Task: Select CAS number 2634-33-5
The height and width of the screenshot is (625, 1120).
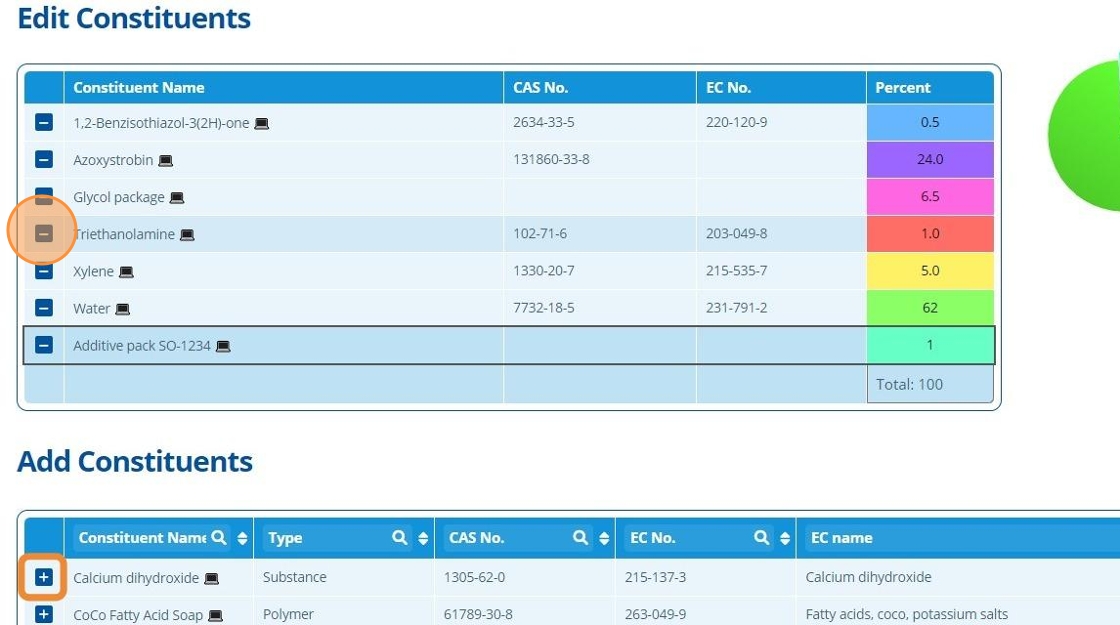Action: [x=543, y=122]
